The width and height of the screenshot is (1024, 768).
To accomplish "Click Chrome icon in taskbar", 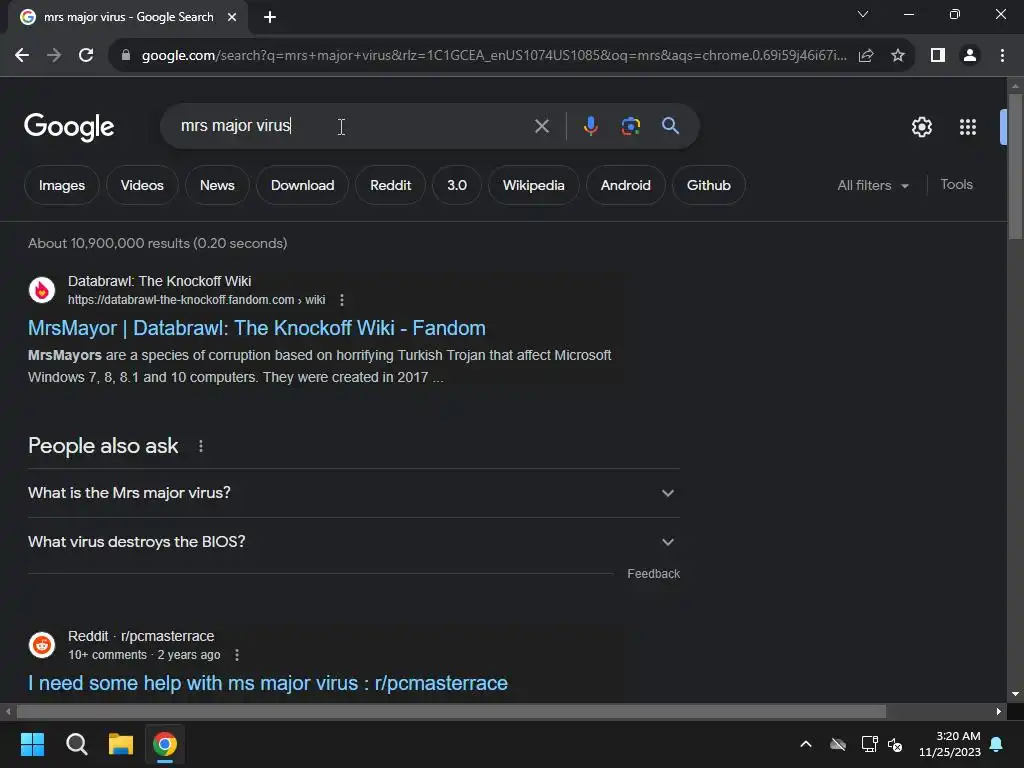I will [x=165, y=744].
